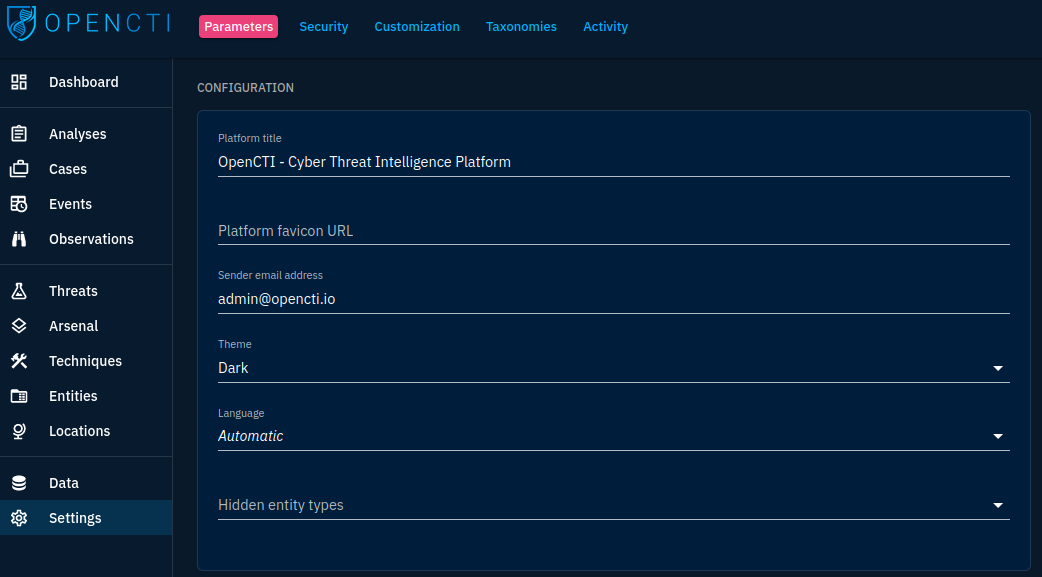Click the Events calendar icon
1042x577 pixels.
click(18, 203)
